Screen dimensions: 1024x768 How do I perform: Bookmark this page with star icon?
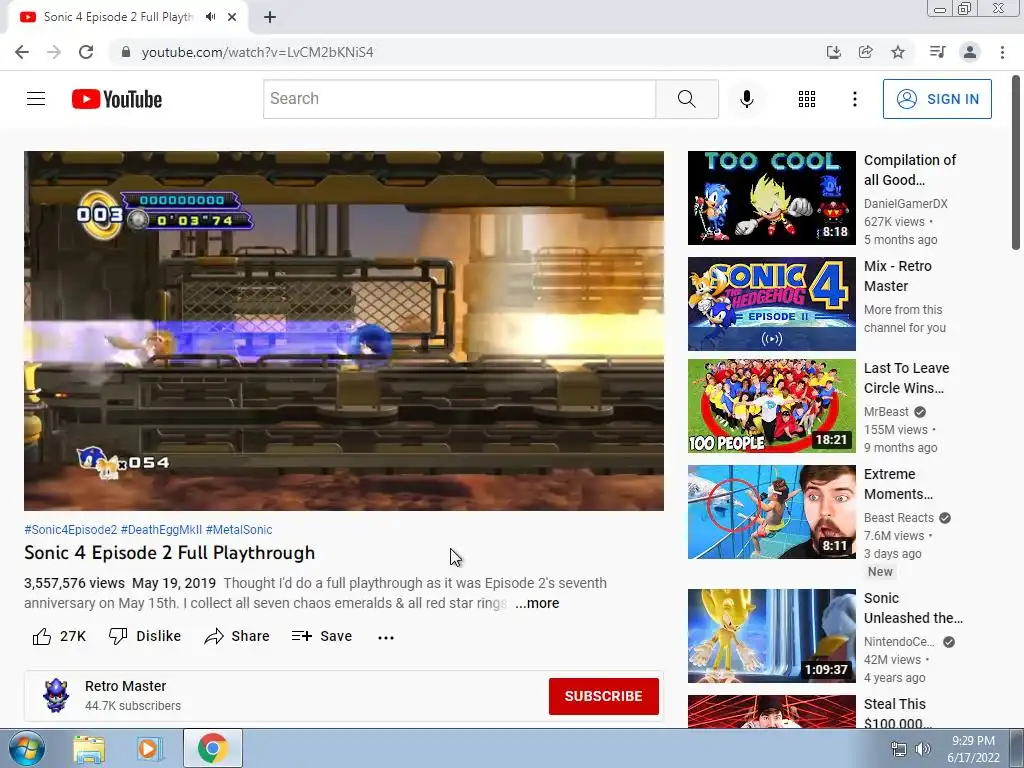898,52
